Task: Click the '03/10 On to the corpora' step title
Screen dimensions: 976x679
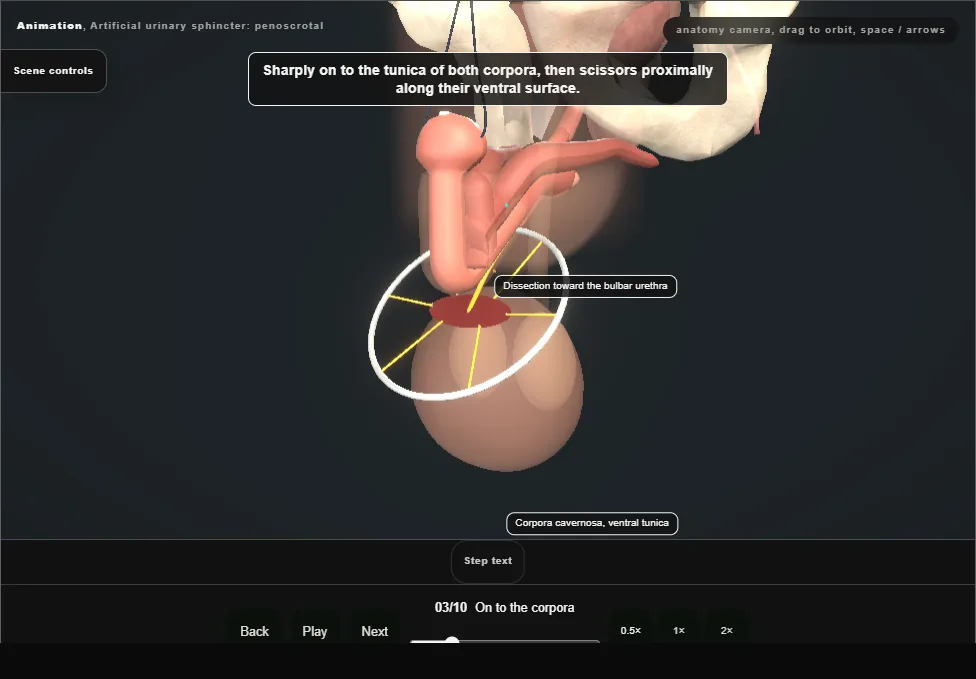Action: [504, 607]
